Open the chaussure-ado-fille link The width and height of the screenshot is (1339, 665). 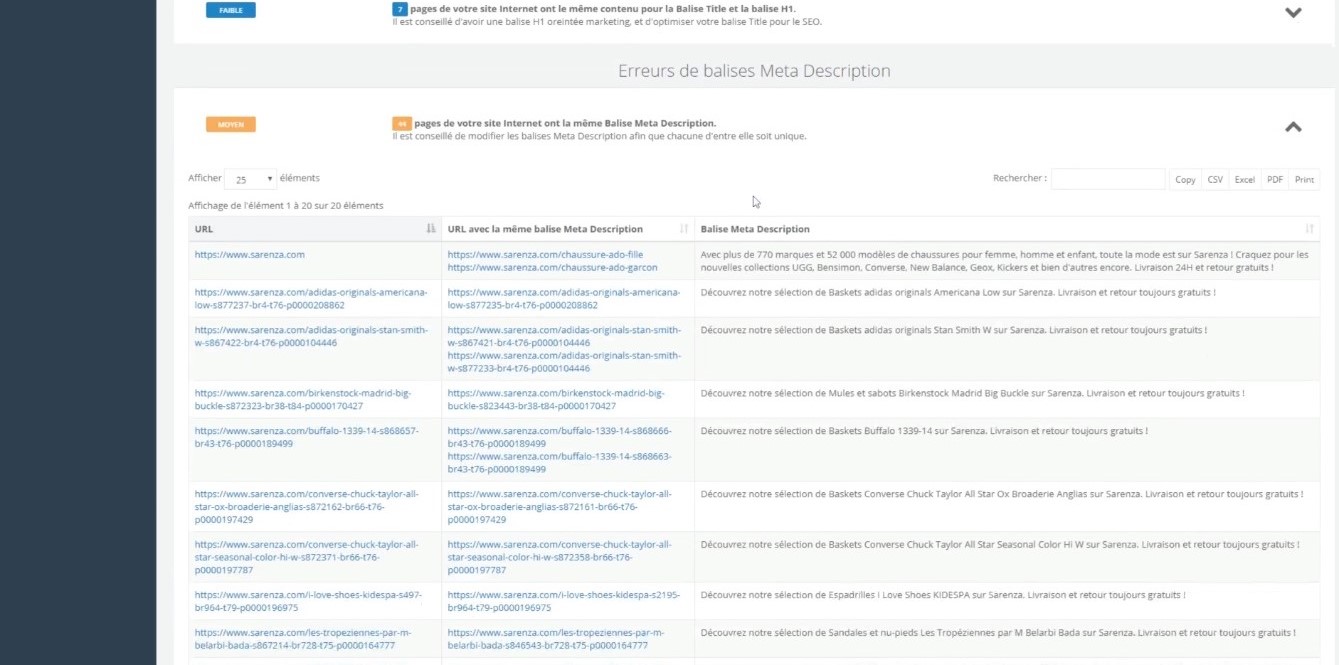[545, 254]
